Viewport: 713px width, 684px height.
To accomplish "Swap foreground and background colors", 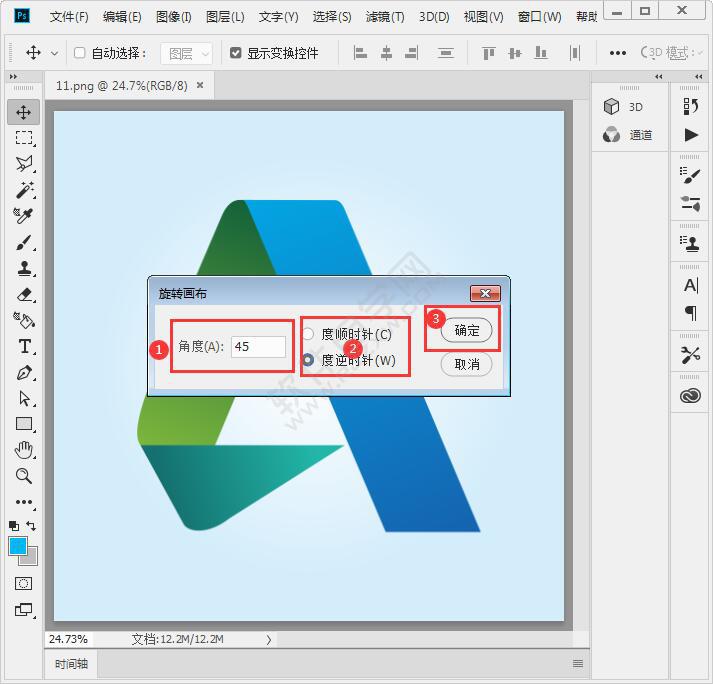I will pyautogui.click(x=31, y=526).
